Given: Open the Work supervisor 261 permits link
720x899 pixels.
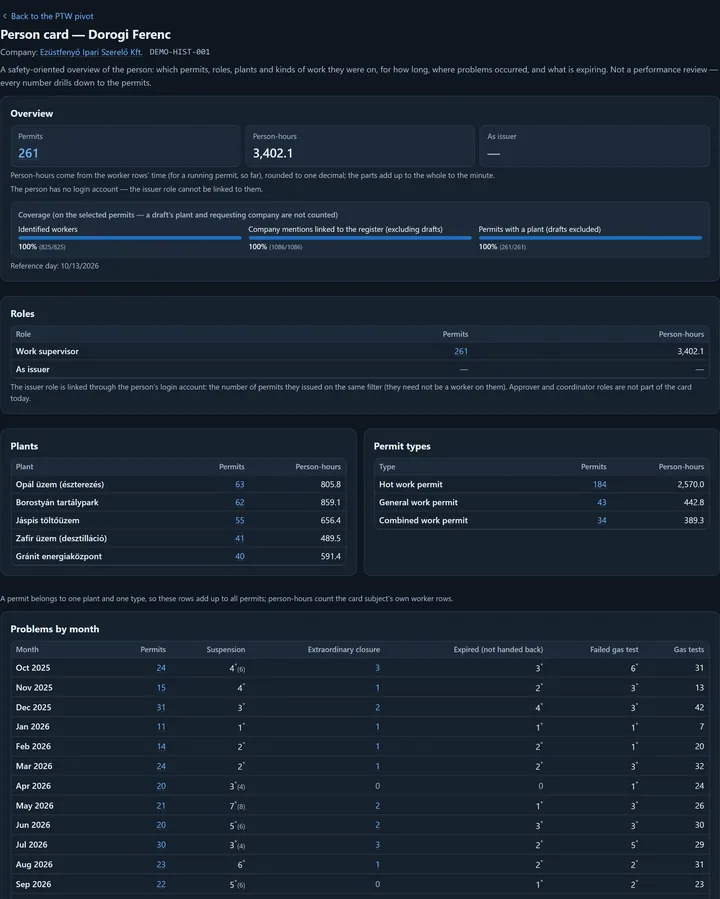Looking at the screenshot, I should [461, 351].
